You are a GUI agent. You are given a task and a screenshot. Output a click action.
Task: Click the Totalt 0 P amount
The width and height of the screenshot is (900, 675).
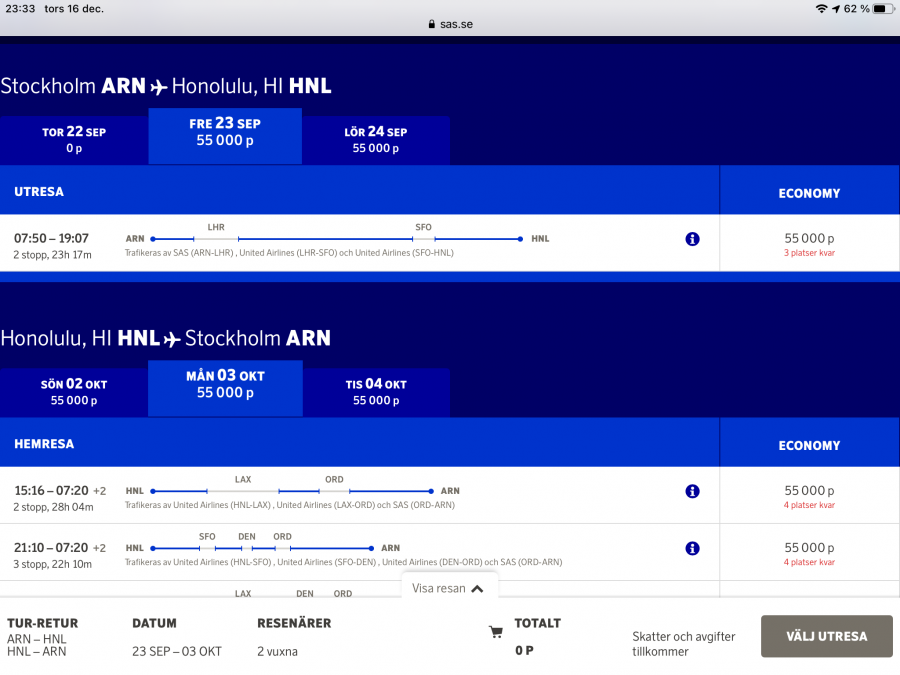[524, 650]
